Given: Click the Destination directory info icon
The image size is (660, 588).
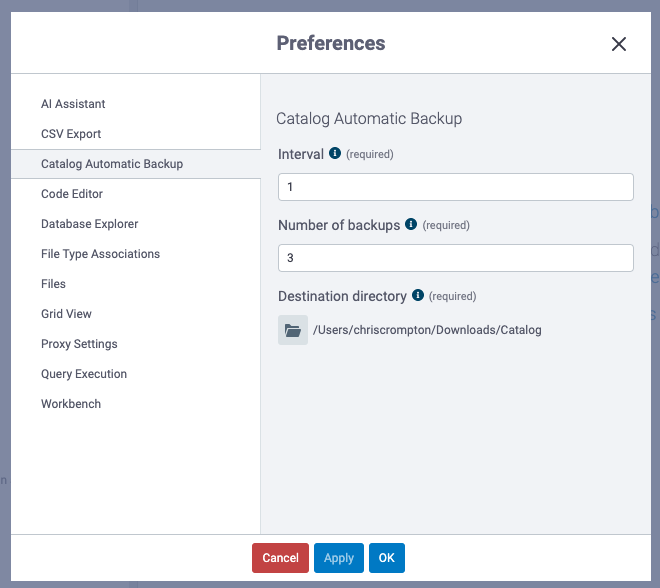Looking at the screenshot, I should click(418, 295).
